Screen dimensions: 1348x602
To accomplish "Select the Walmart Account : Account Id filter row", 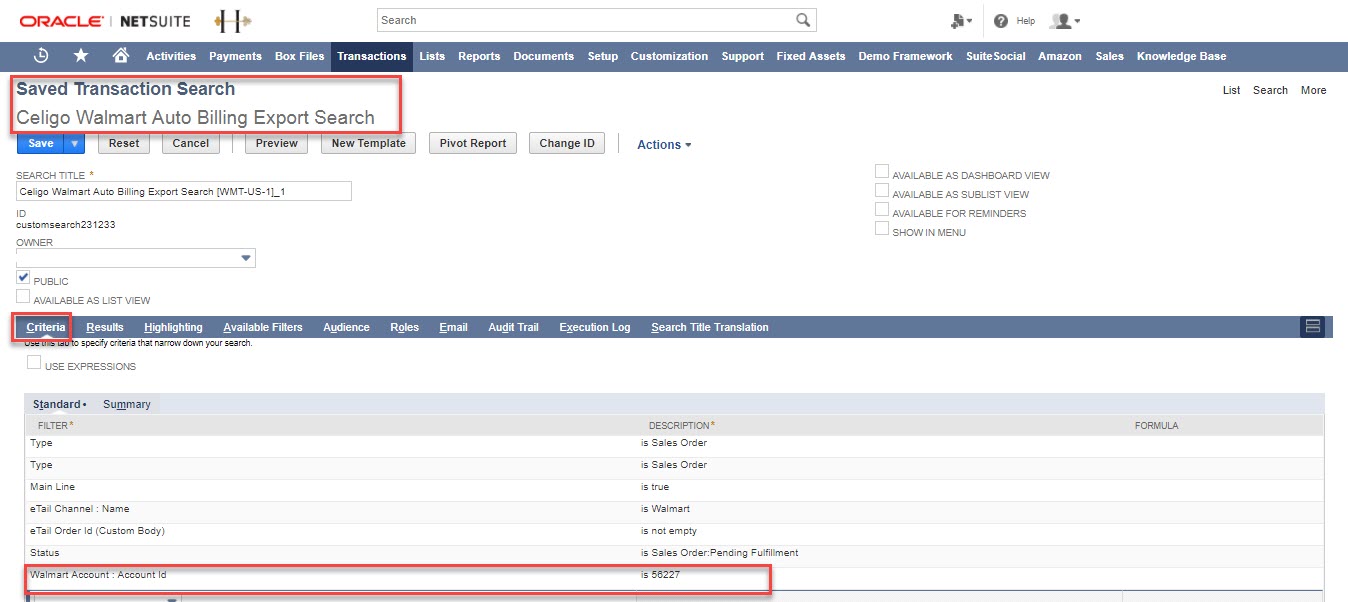I will tap(675, 575).
